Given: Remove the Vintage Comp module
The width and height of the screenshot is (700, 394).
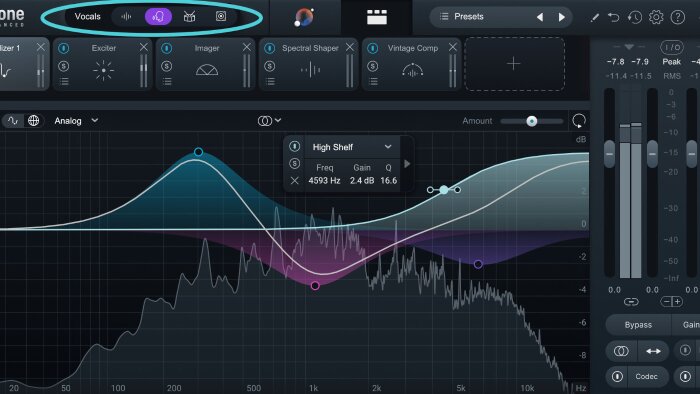Looking at the screenshot, I should (453, 47).
